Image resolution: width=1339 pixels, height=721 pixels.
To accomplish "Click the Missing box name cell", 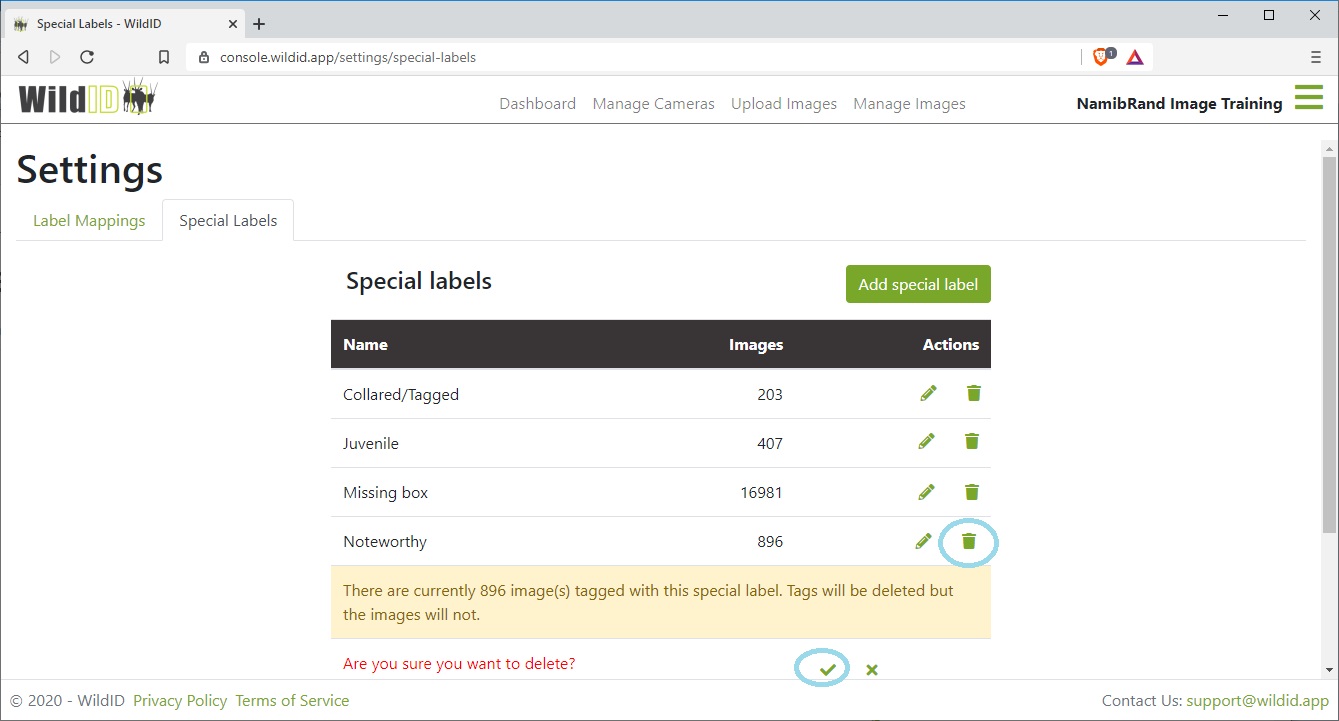I will 385,493.
